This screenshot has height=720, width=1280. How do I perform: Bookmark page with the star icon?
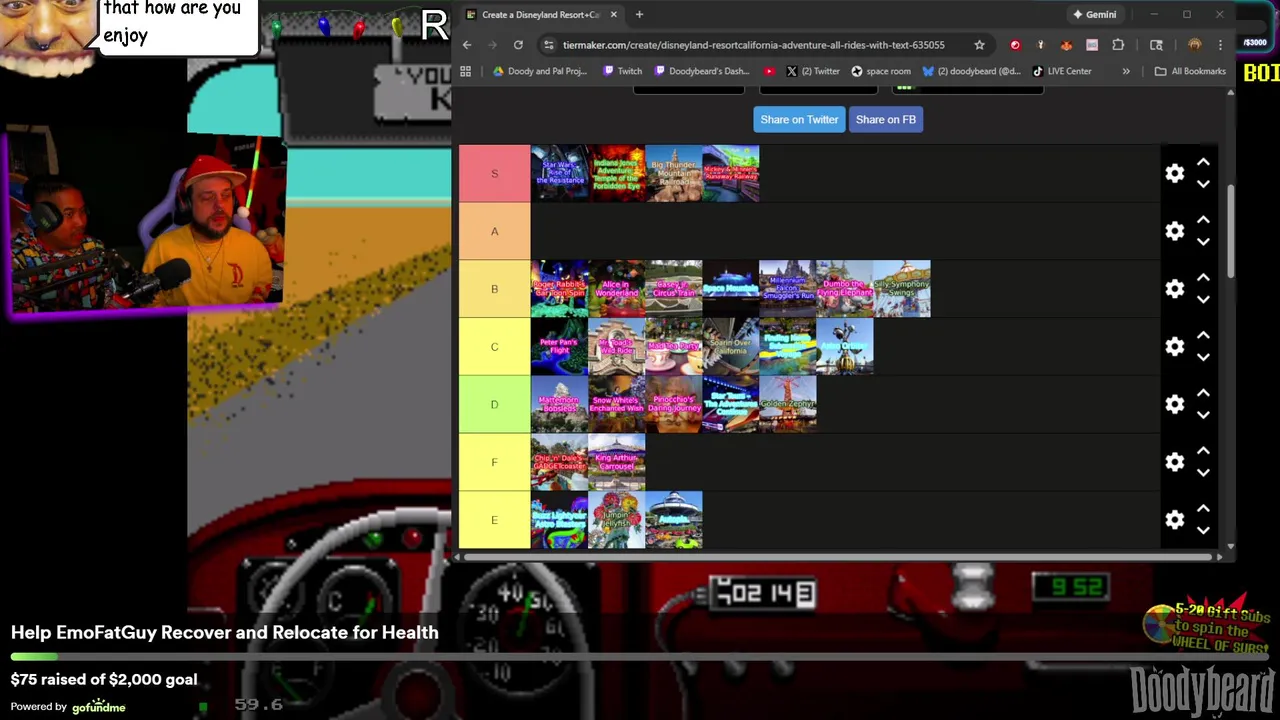tap(979, 45)
